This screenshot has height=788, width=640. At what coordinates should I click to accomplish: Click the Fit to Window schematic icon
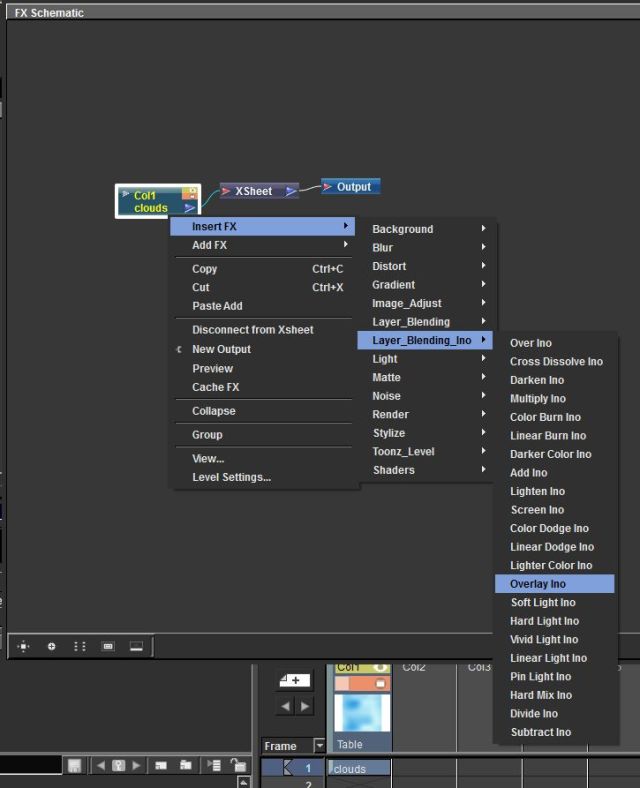[x=23, y=647]
